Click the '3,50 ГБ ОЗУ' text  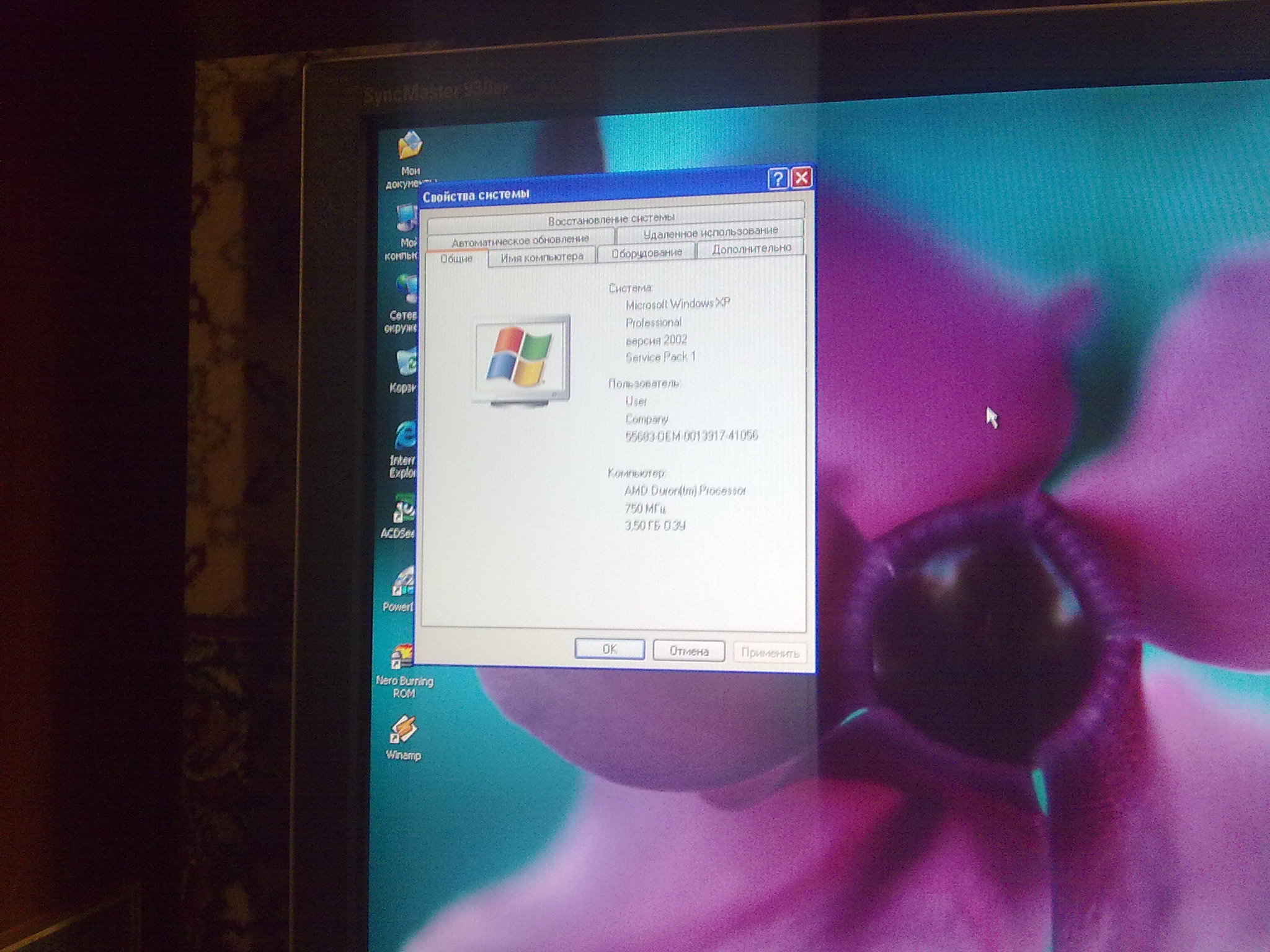pyautogui.click(x=655, y=526)
